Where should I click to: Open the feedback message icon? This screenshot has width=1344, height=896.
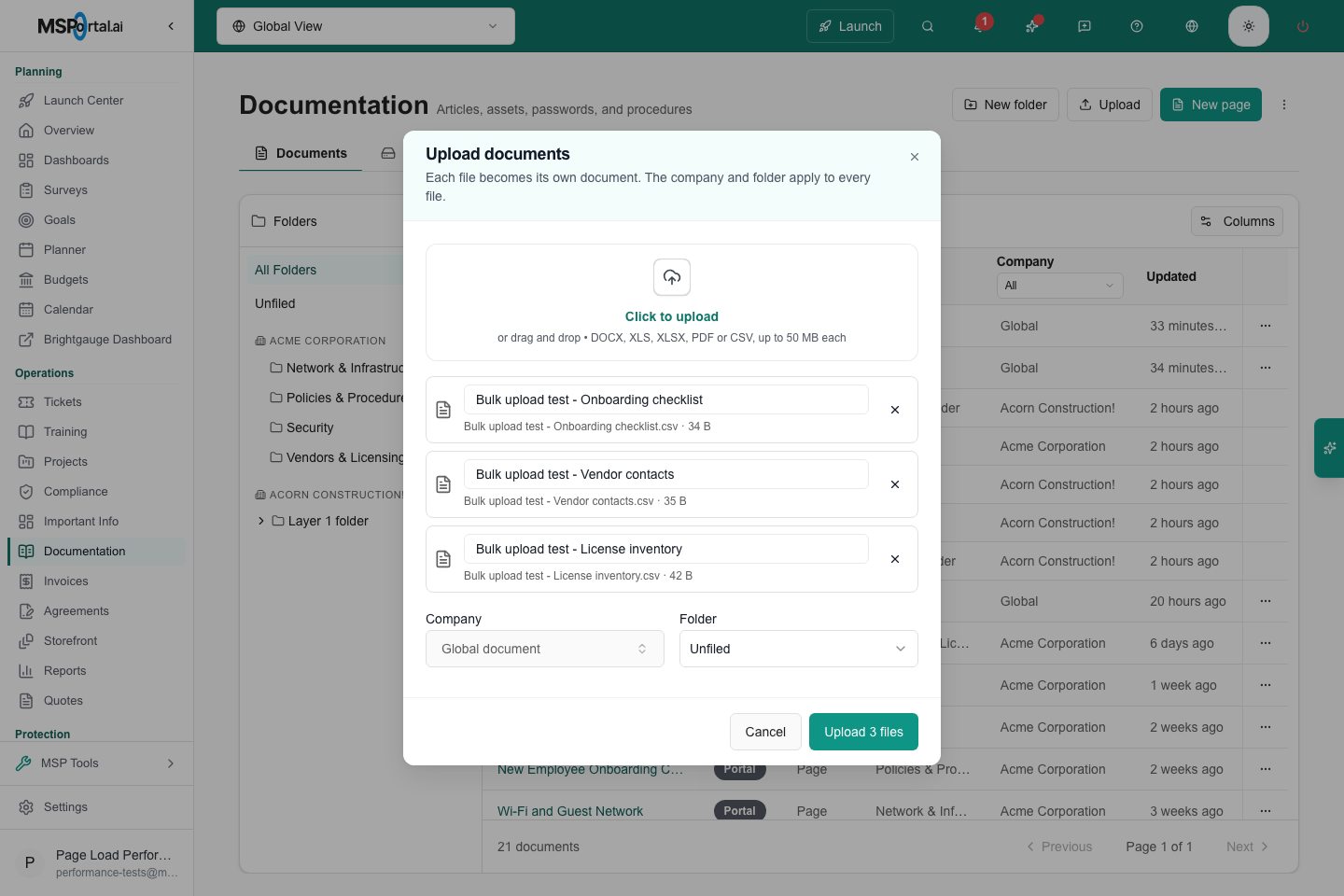click(x=1085, y=26)
